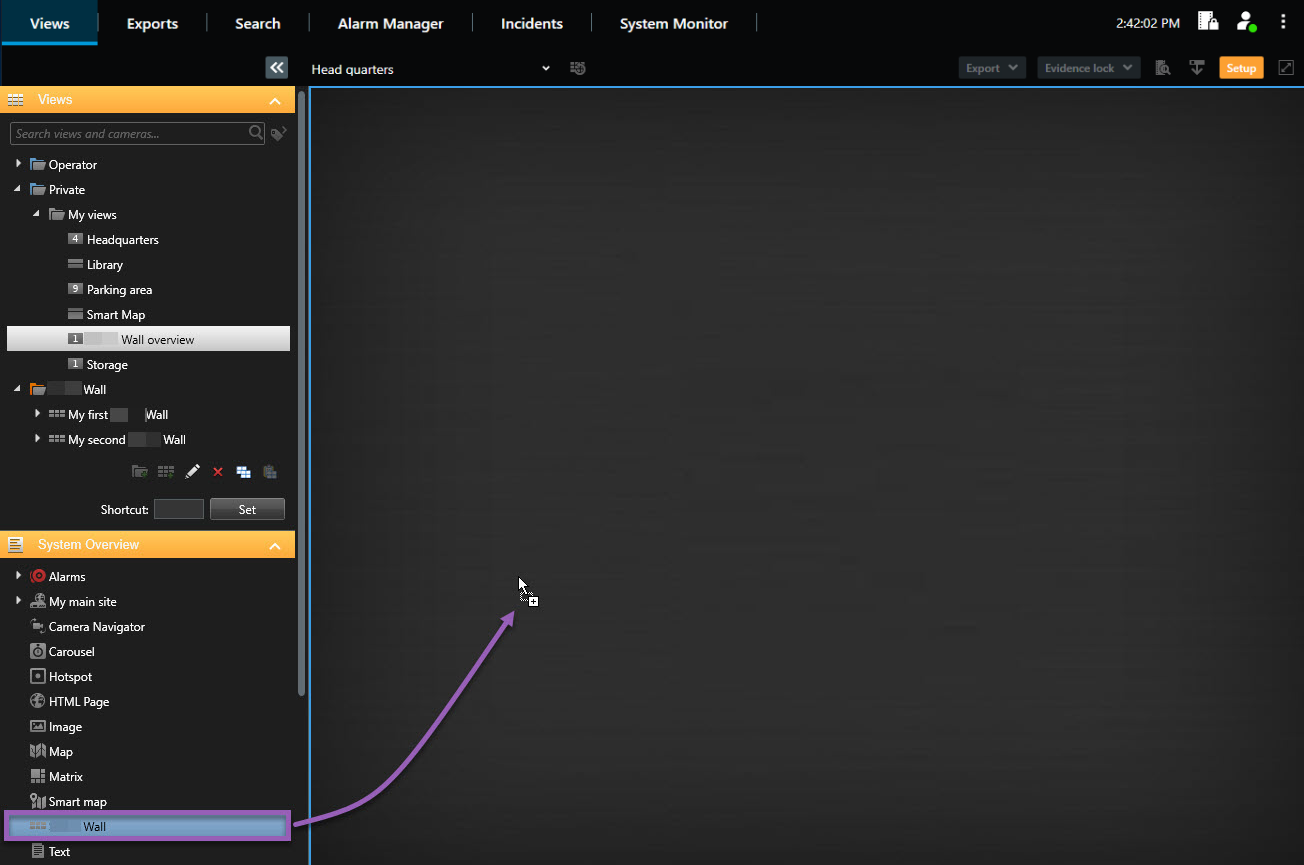Create a new view group folder
The height and width of the screenshot is (865, 1304).
pos(139,471)
